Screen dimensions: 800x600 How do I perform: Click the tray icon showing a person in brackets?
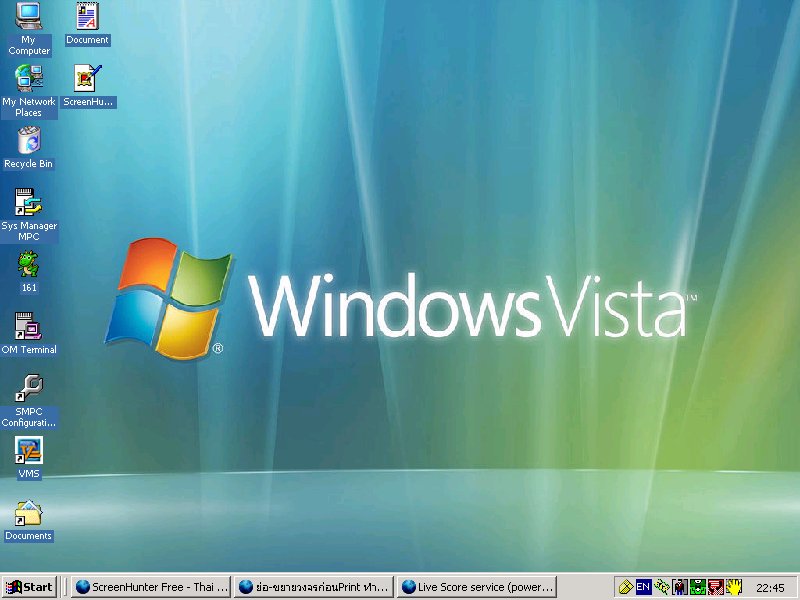coord(680,587)
